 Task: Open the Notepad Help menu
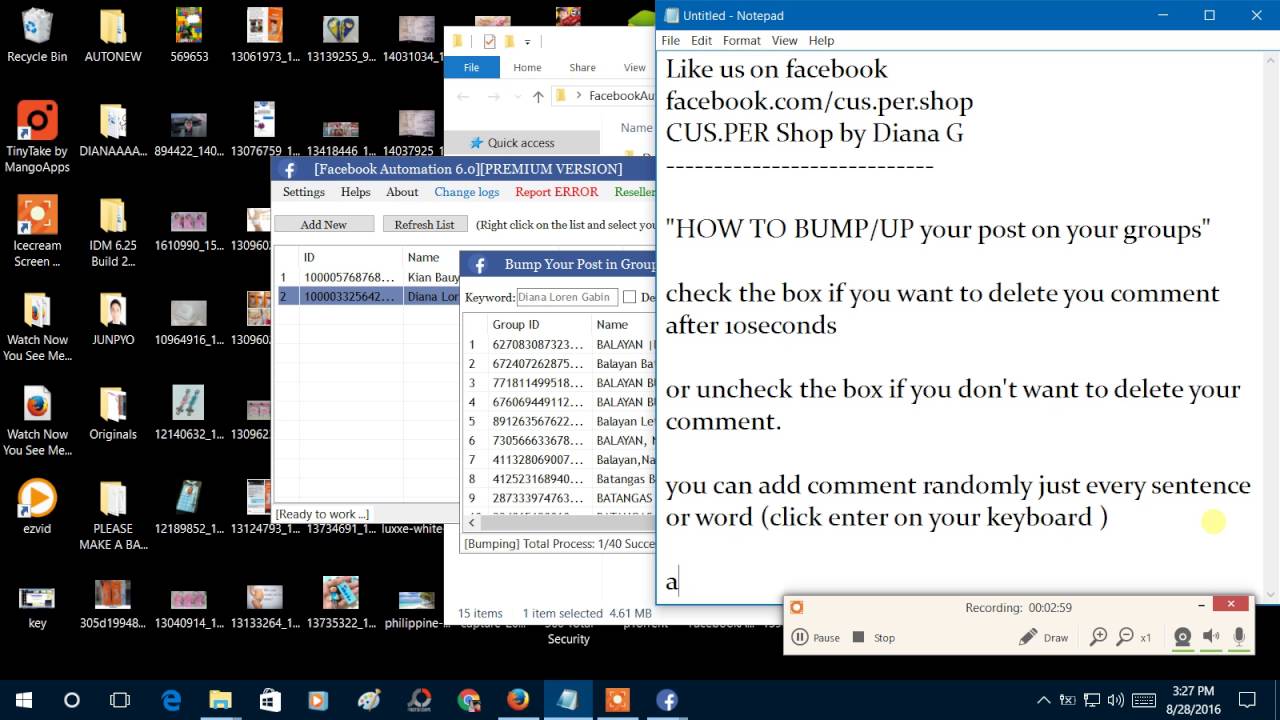[x=821, y=40]
